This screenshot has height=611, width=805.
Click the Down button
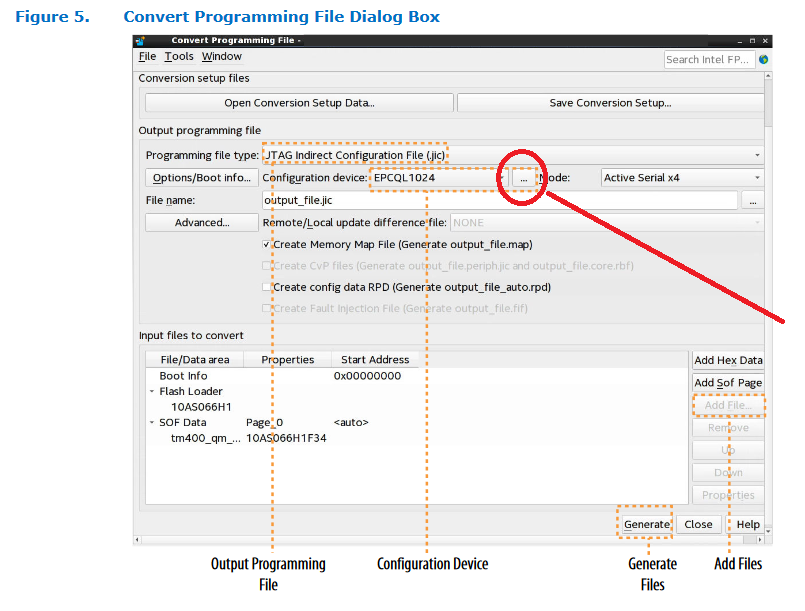pyautogui.click(x=728, y=473)
